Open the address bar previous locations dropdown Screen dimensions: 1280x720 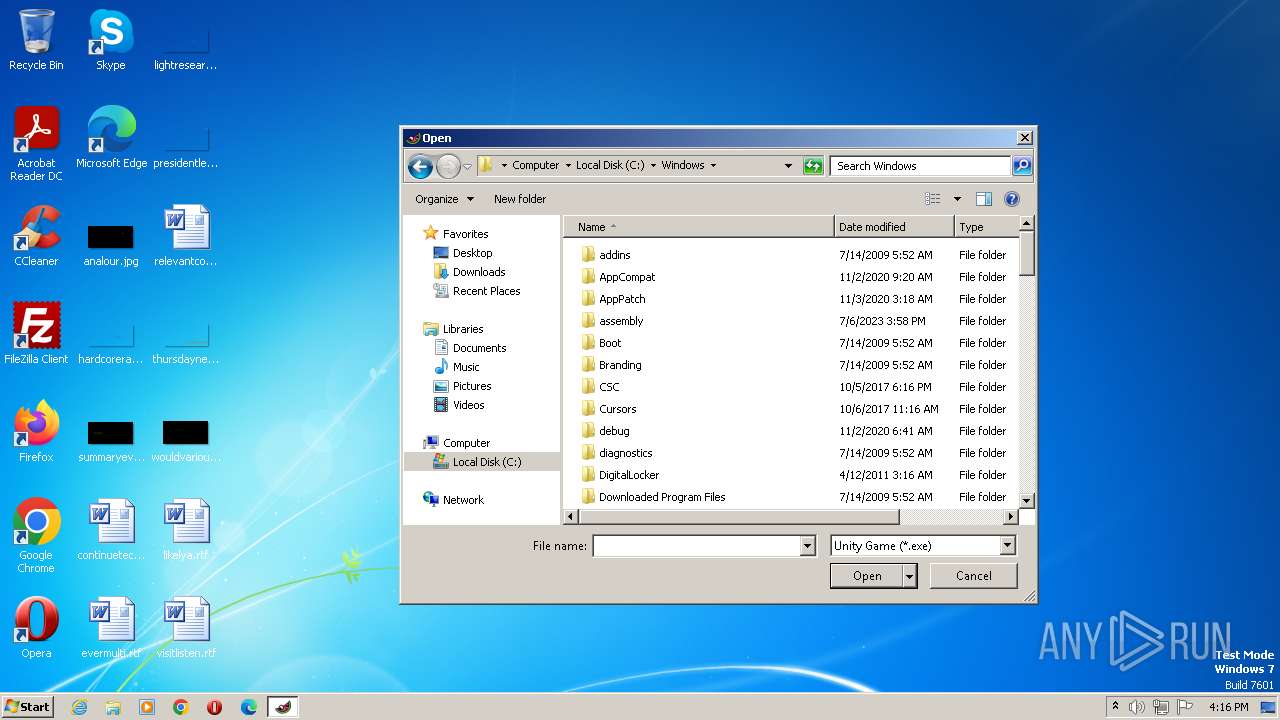788,166
